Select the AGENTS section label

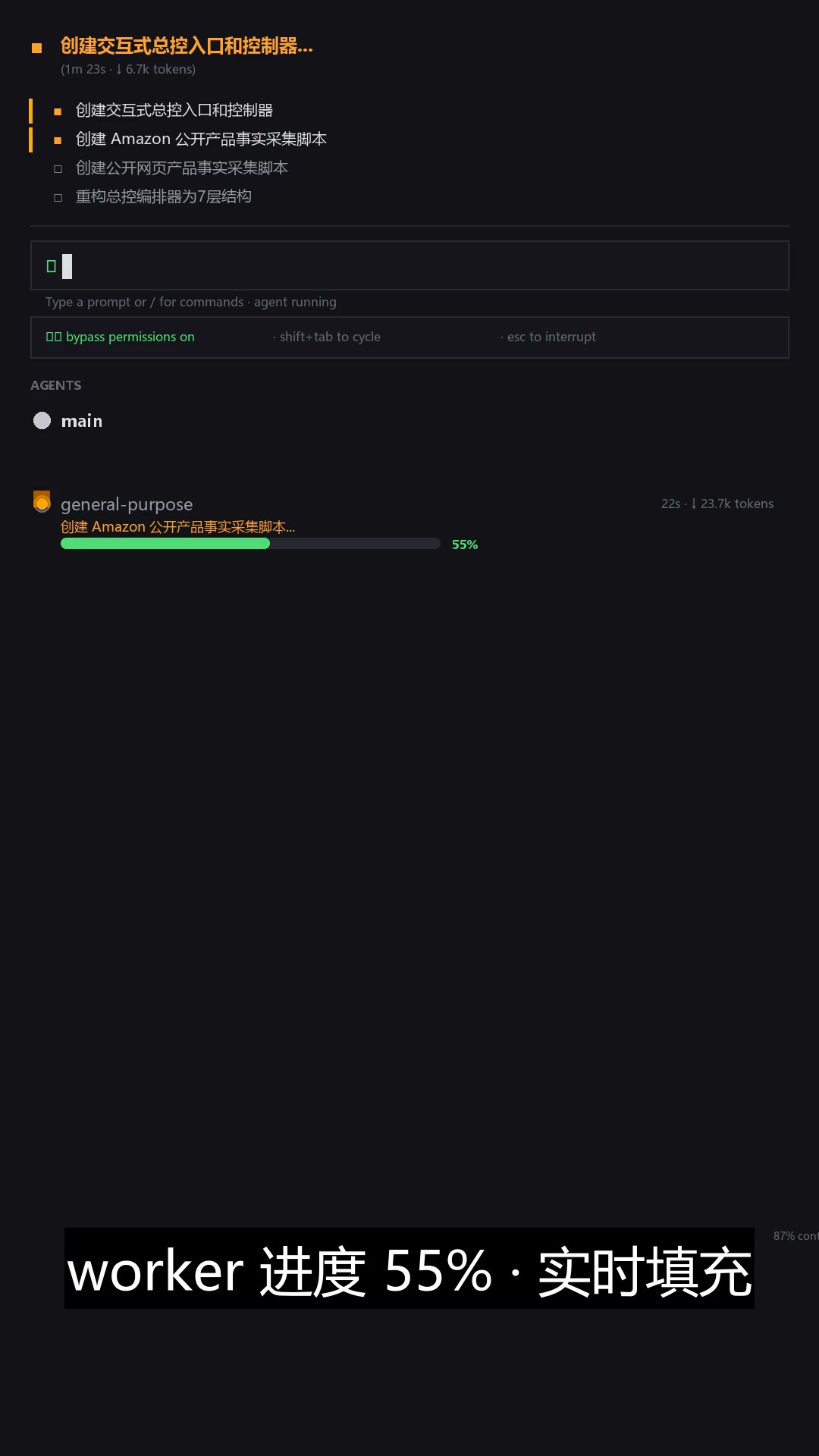(56, 385)
